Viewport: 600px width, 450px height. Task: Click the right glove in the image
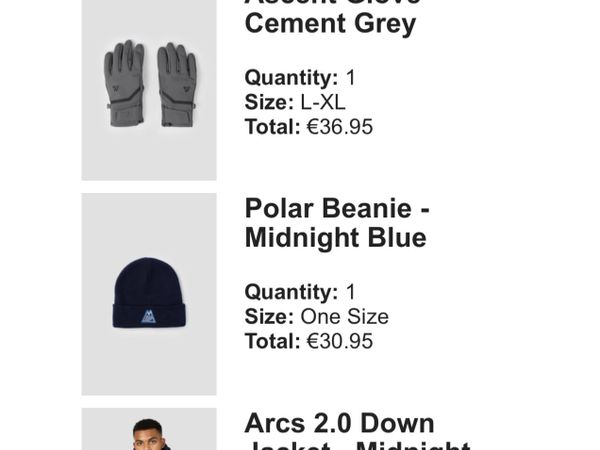click(176, 83)
